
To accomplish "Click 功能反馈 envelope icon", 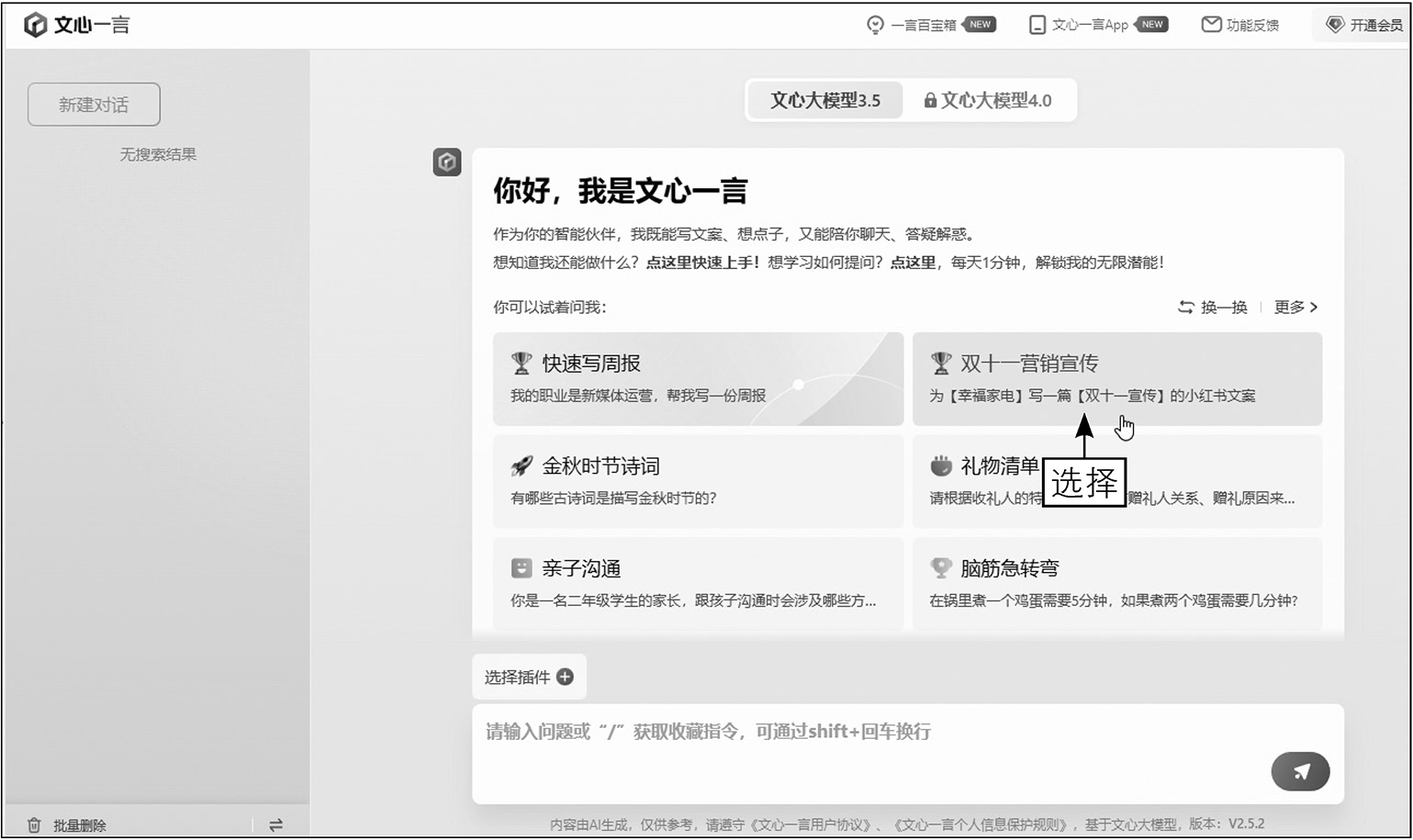I will (x=1211, y=25).
